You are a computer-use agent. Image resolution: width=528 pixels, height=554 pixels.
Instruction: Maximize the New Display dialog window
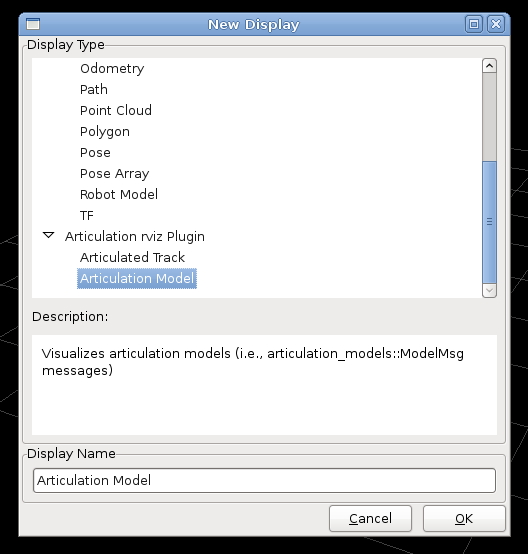(474, 24)
